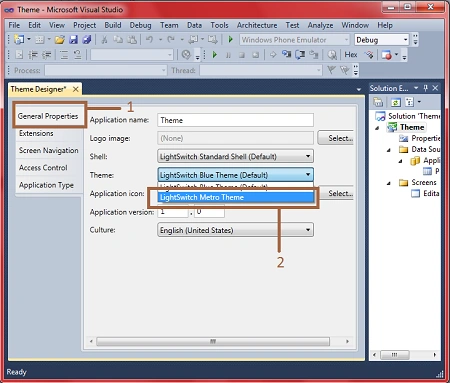This screenshot has width=450, height=383.
Task: Click Select button for Logo image
Action: coord(336,138)
